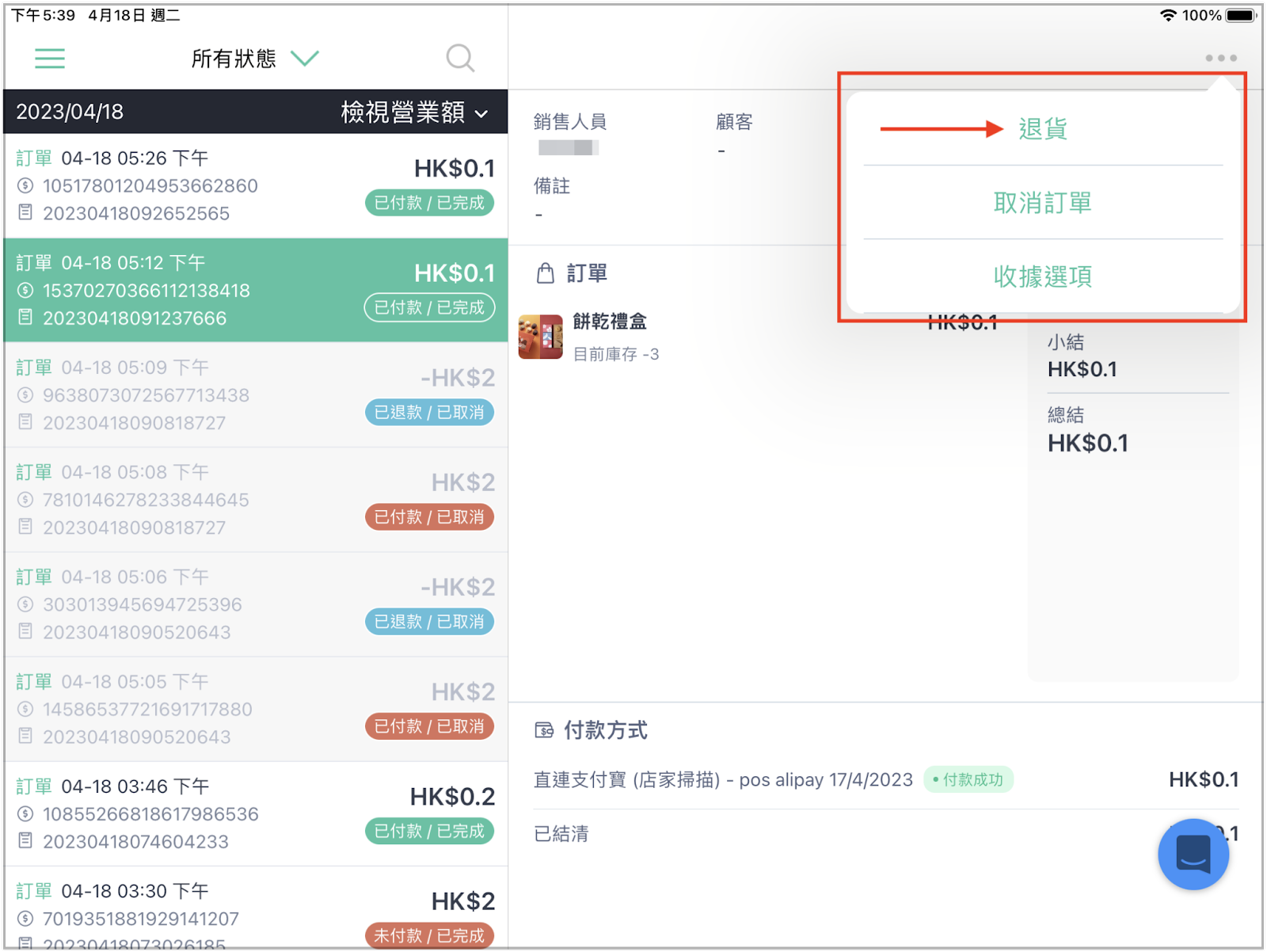Image resolution: width=1267 pixels, height=952 pixels.
Task: Open the blue chat support bubble
Action: pyautogui.click(x=1193, y=854)
